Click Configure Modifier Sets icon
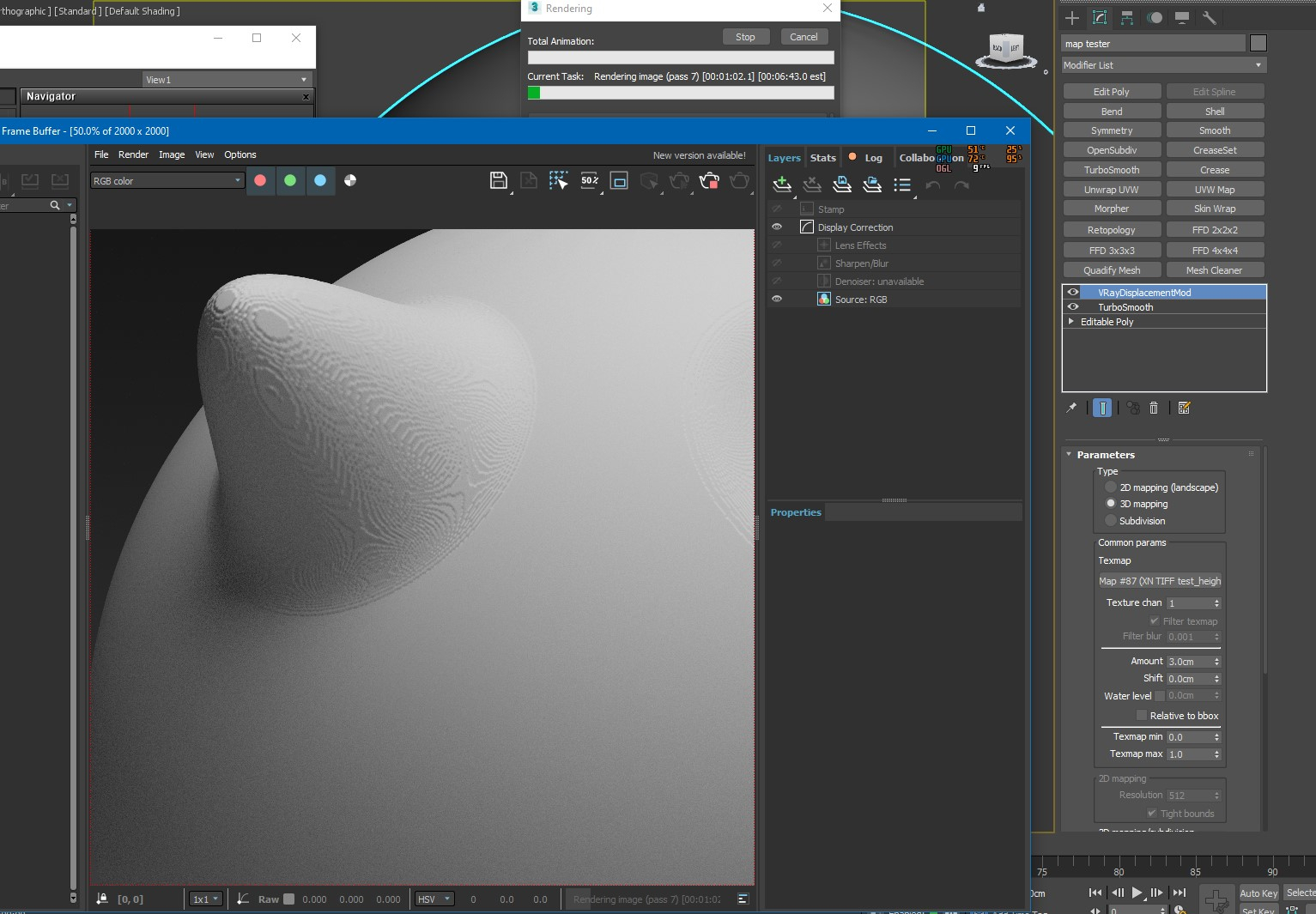This screenshot has height=914, width=1316. 1184,409
